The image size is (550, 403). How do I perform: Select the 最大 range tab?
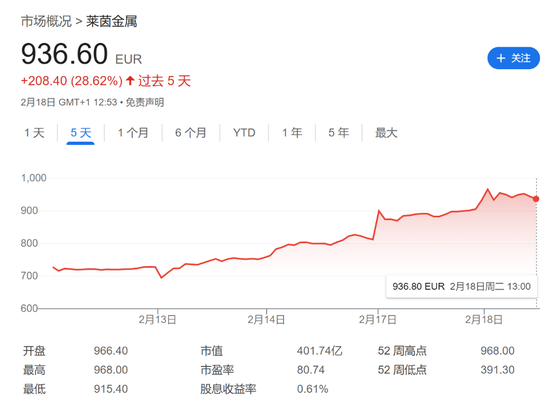coord(386,133)
